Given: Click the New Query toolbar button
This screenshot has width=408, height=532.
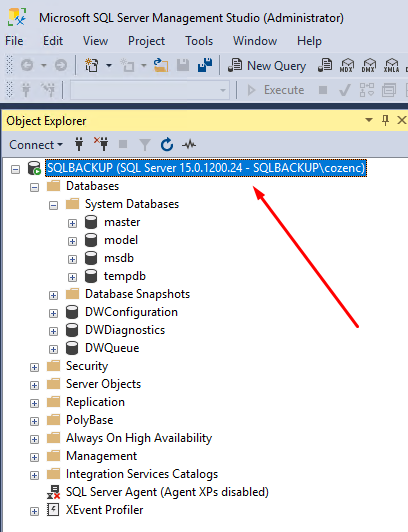Looking at the screenshot, I should 267,65.
